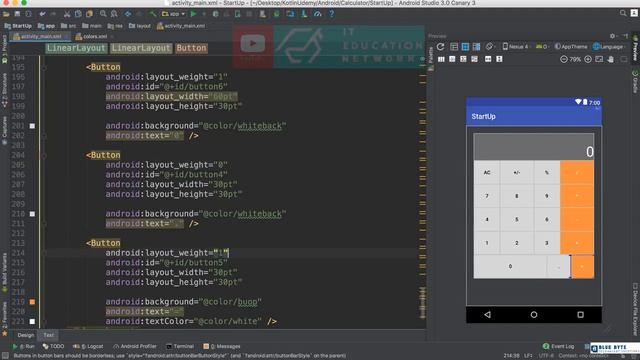640x360 pixels.
Task: Open the Project side panel tab
Action: [x=4, y=49]
